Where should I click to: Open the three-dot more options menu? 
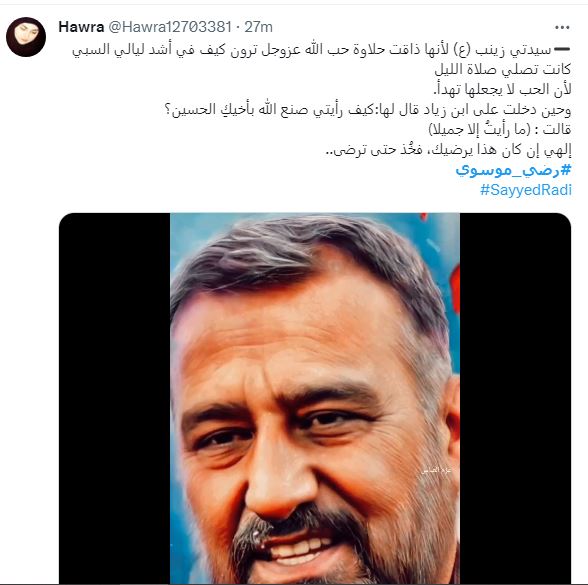pyautogui.click(x=562, y=27)
